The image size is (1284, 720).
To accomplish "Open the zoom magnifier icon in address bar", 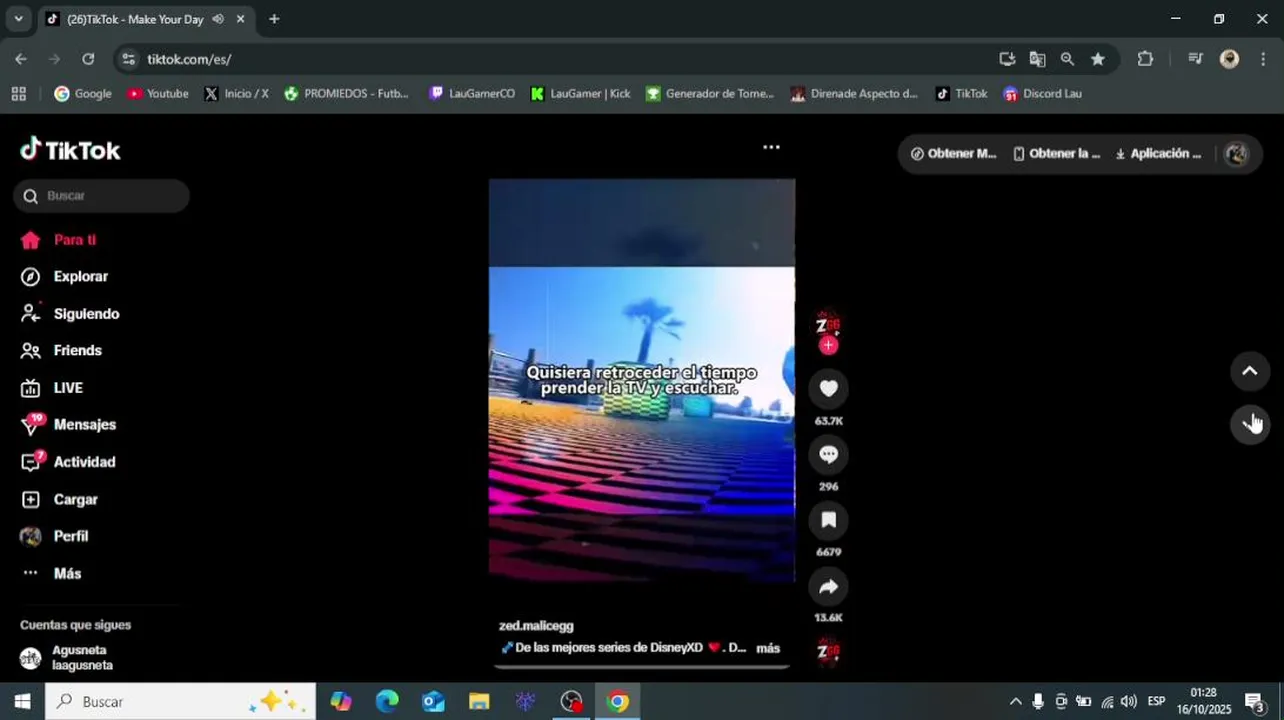I will [x=1067, y=59].
